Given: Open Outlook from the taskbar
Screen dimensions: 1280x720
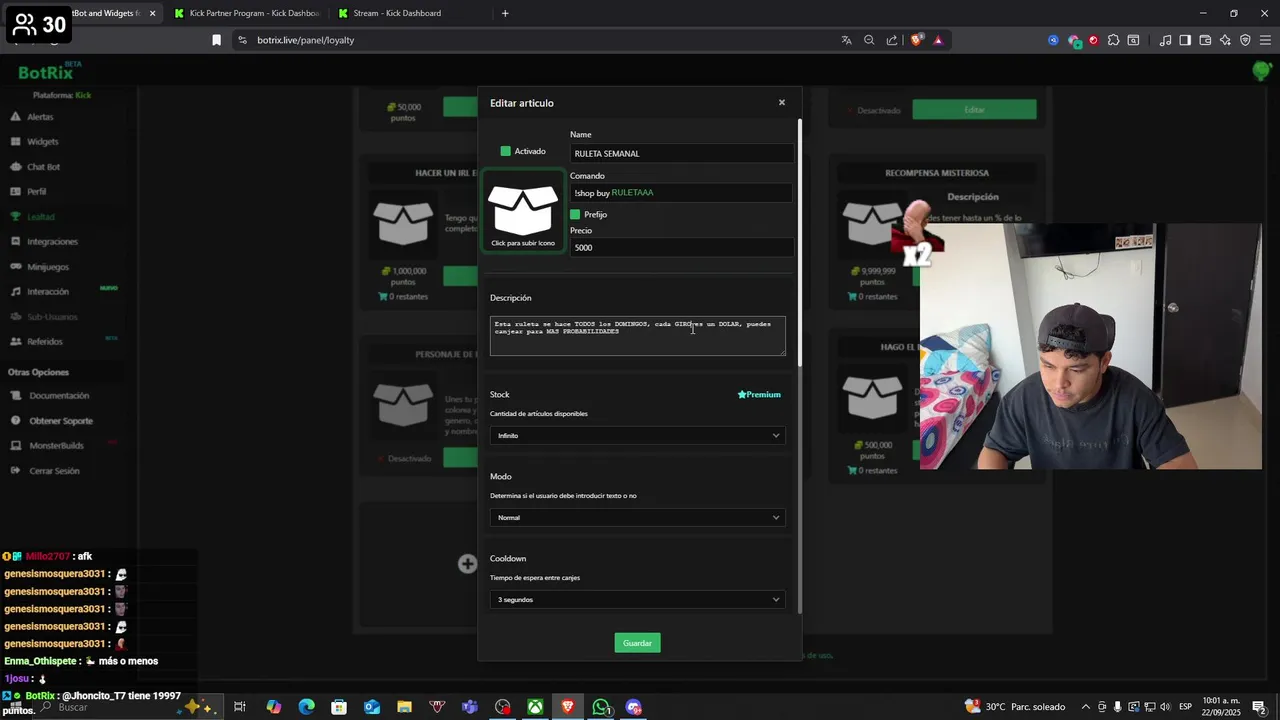Looking at the screenshot, I should tap(372, 707).
